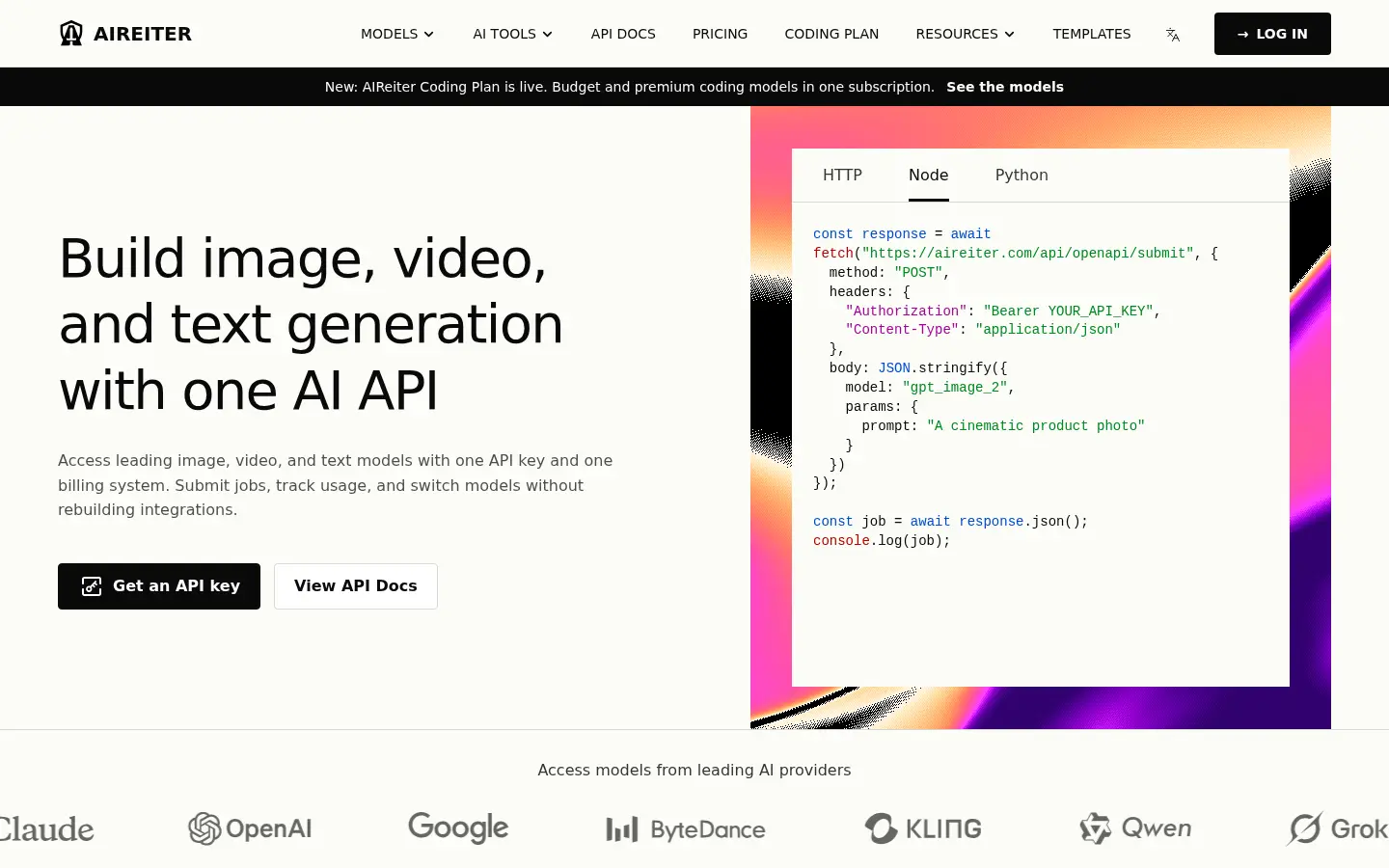Screen dimensions: 1389x868
Task: Click the "gpt_image_2" model value in code
Action: click(955, 387)
